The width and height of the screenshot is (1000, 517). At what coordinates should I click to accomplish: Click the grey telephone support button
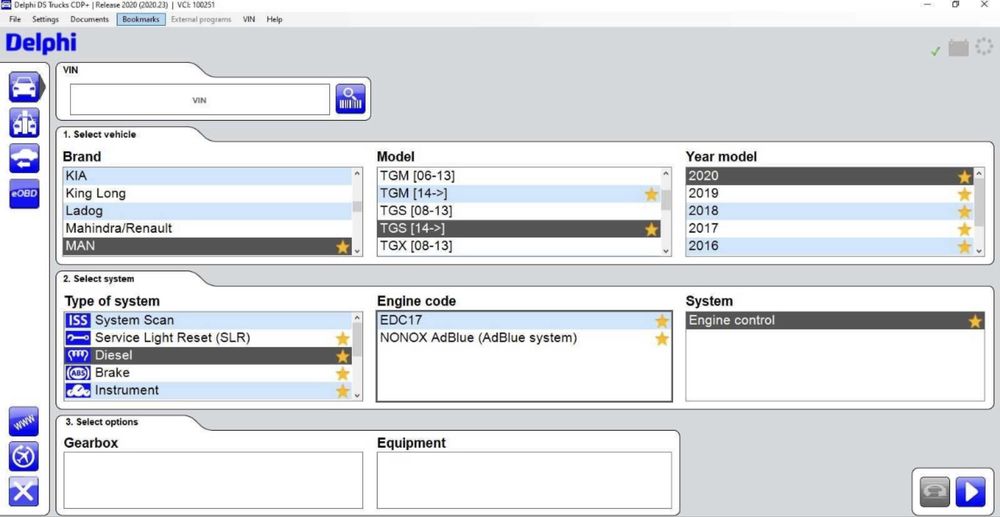[934, 492]
